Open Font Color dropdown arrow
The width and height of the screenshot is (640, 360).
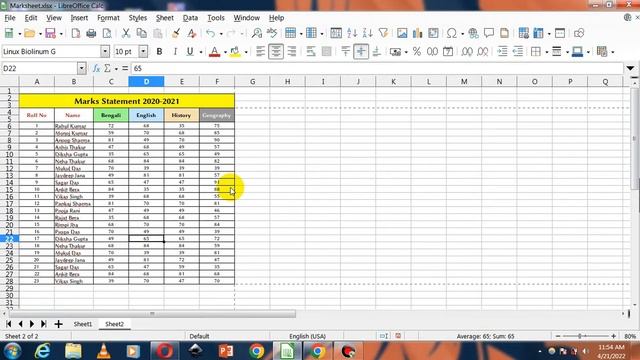[x=225, y=52]
